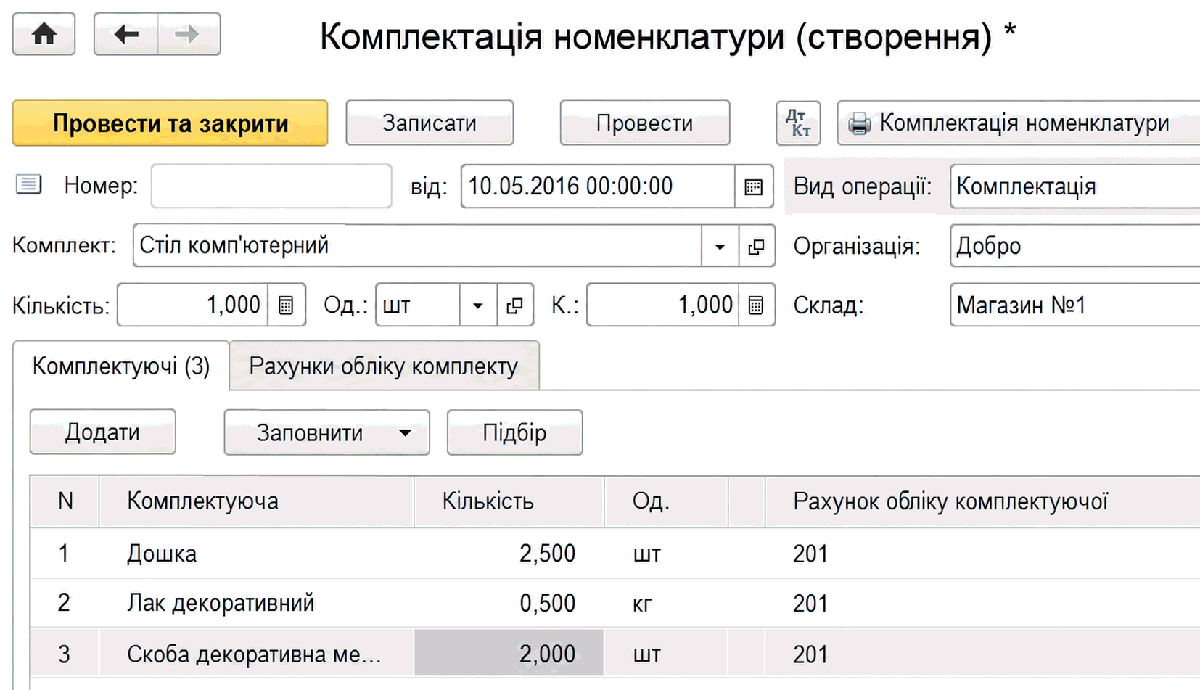Screen dimensions: 1200x690
Task: Switch to Рахунки обліку комплекту tab
Action: [x=384, y=366]
